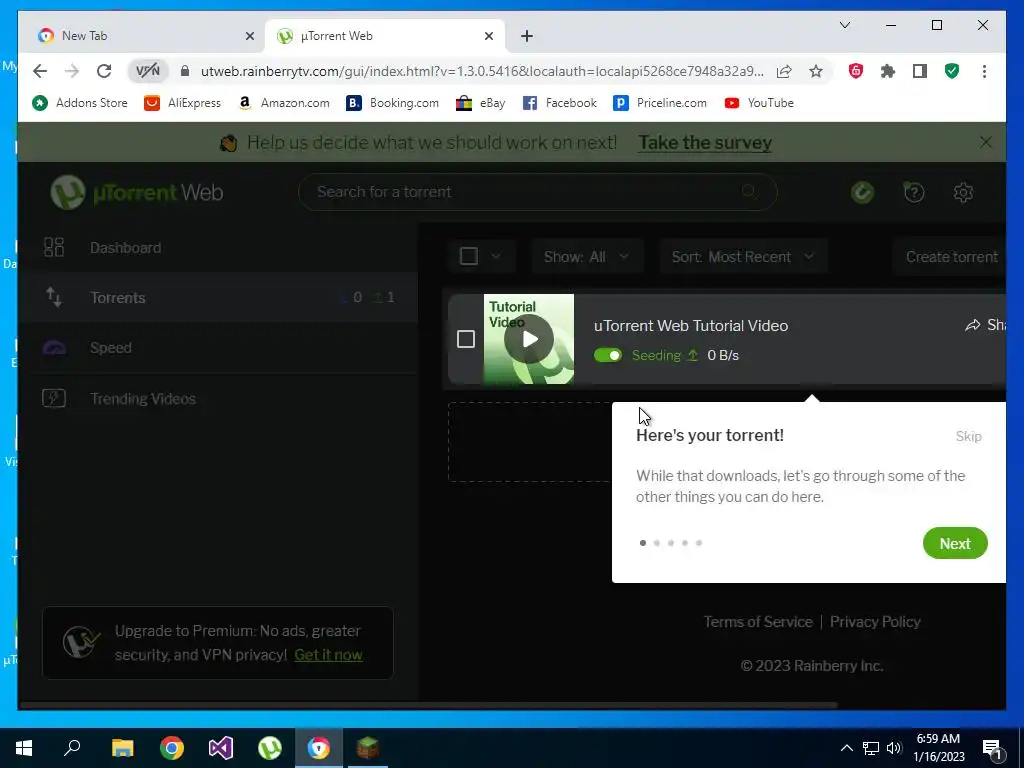Image resolution: width=1024 pixels, height=768 pixels.
Task: Click the green security shield icon in toolbar
Action: click(x=952, y=71)
